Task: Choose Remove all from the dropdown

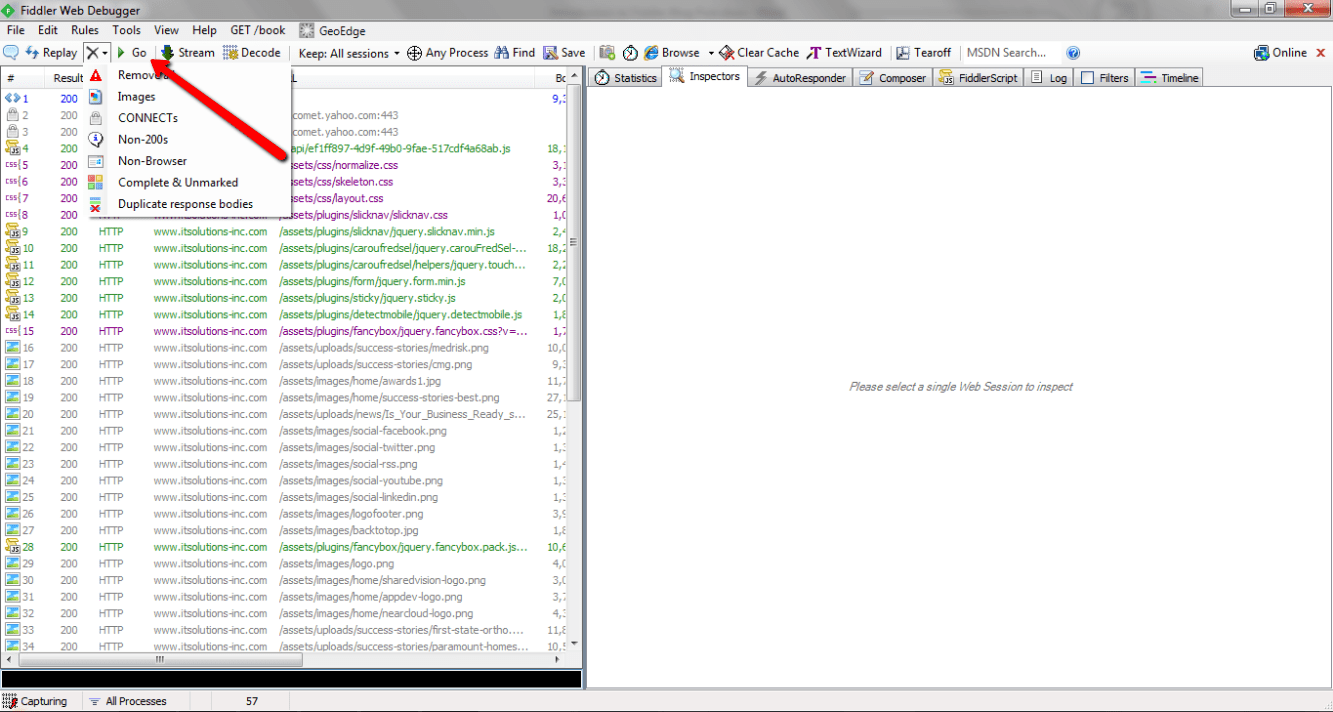Action: [x=190, y=75]
